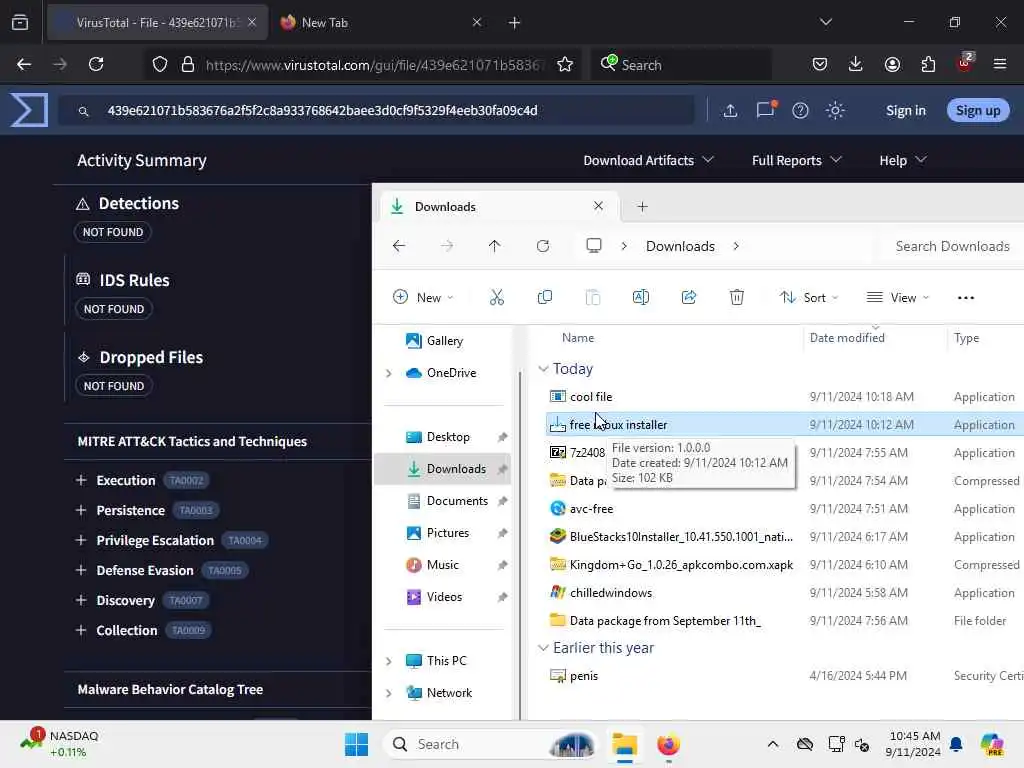Switch to the New Tab browser tab
Screen dimensions: 1024x768
point(379,22)
